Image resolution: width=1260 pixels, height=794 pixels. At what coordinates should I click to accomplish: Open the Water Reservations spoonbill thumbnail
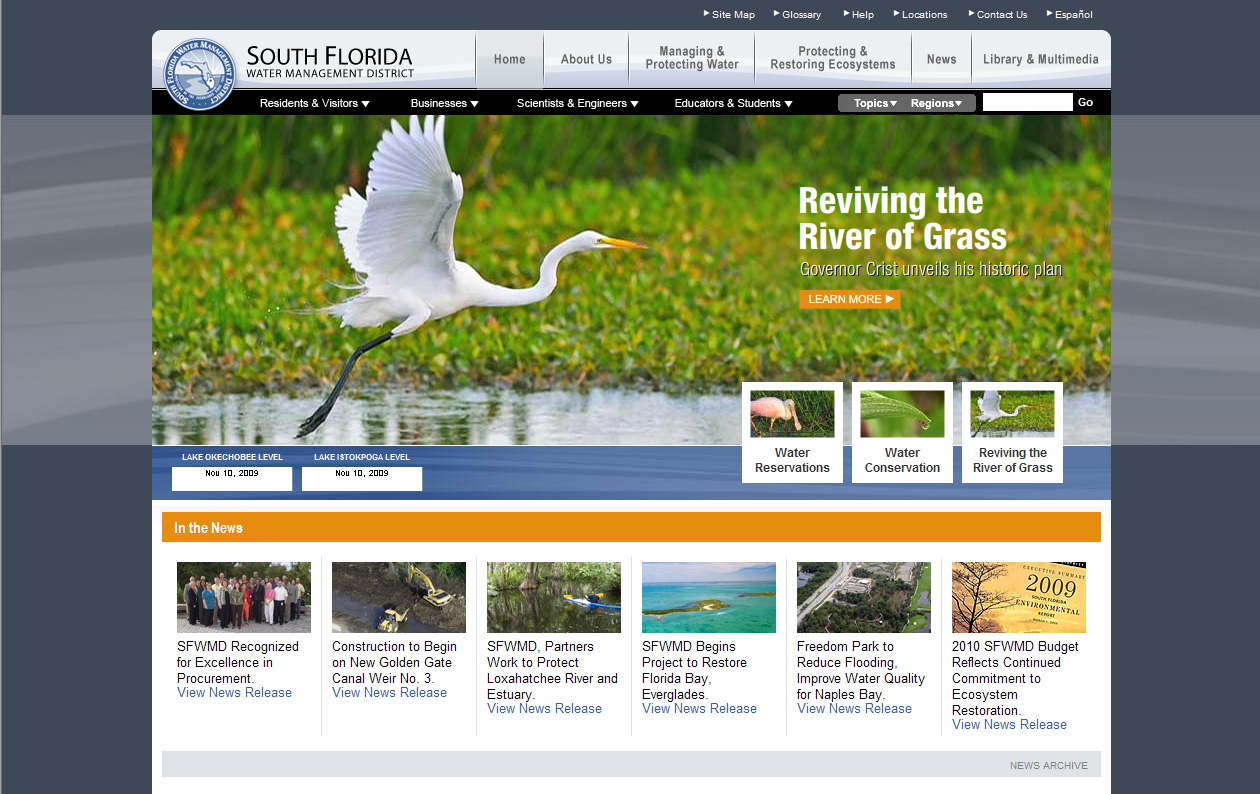[x=792, y=414]
